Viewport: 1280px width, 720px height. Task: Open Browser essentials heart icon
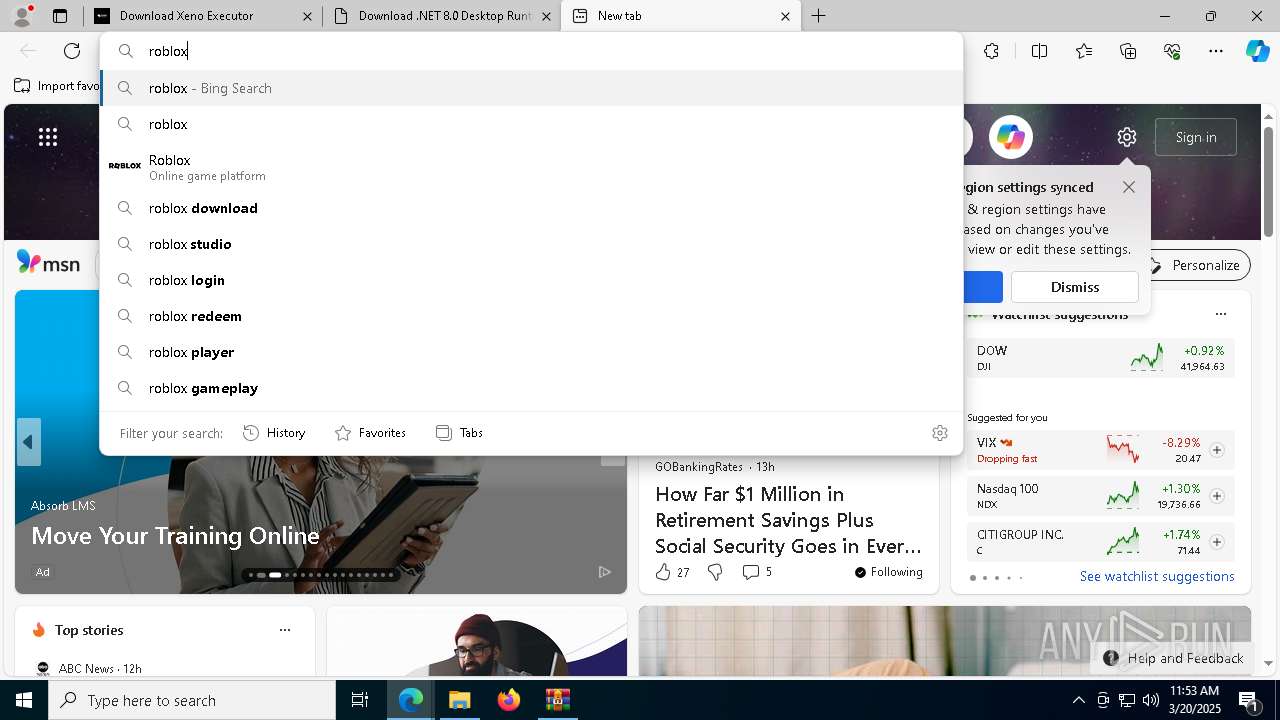tap(1172, 51)
